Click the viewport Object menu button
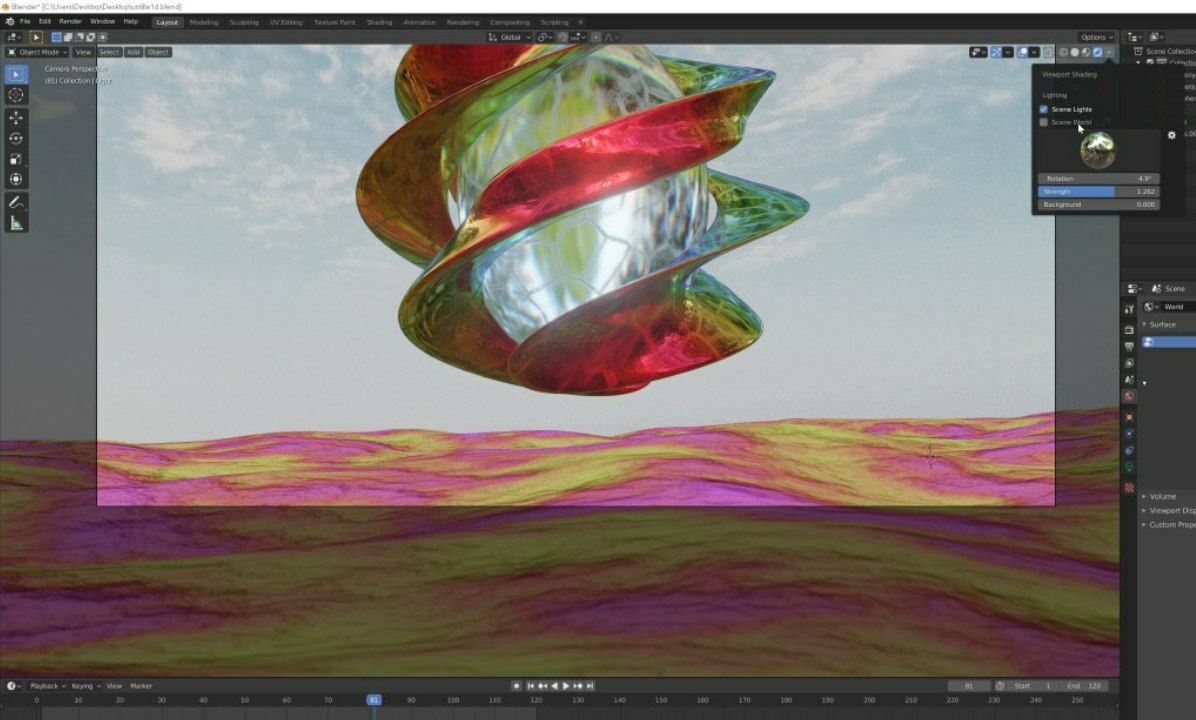The width and height of the screenshot is (1196, 720). coord(158,52)
